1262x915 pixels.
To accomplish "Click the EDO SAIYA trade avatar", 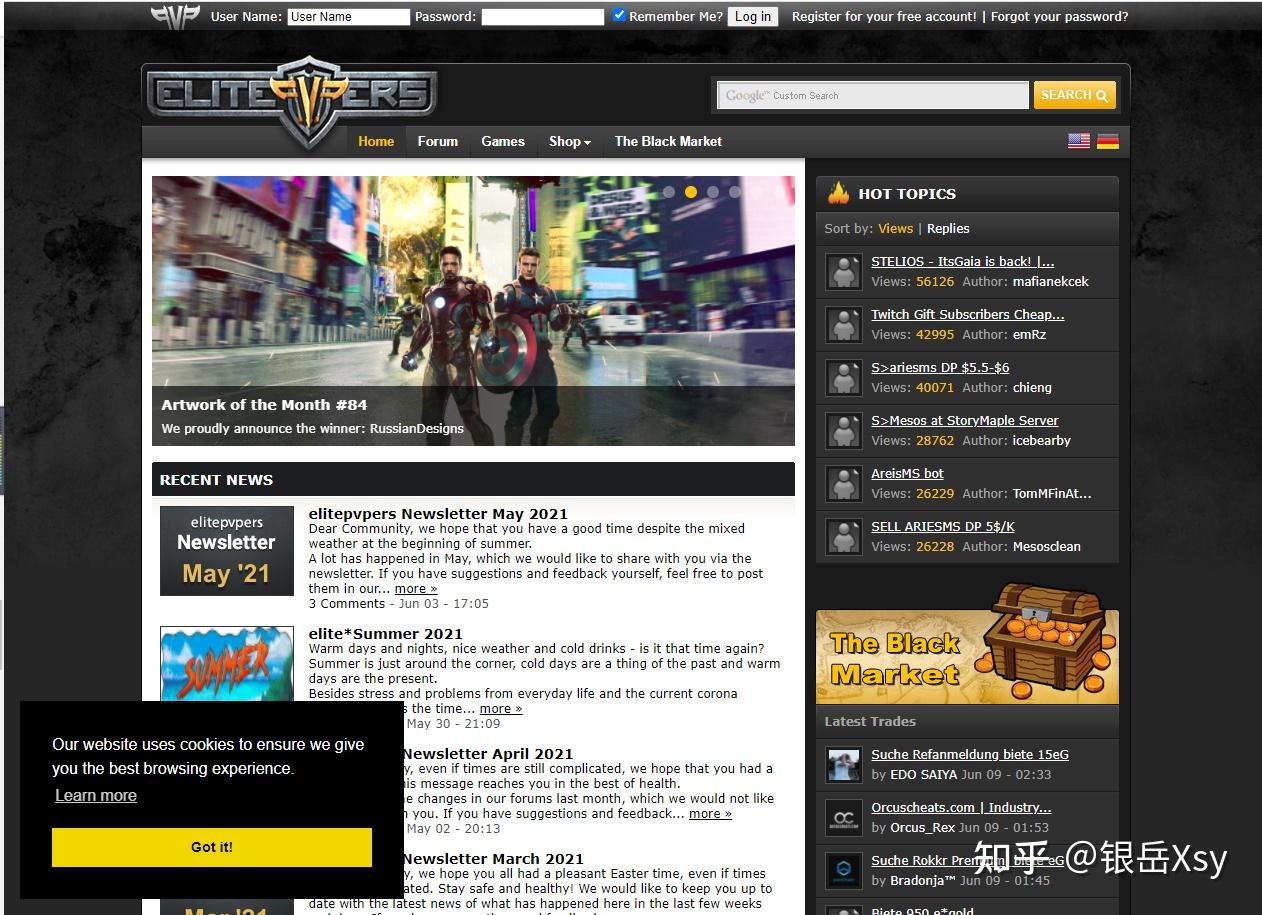I will coord(843,764).
